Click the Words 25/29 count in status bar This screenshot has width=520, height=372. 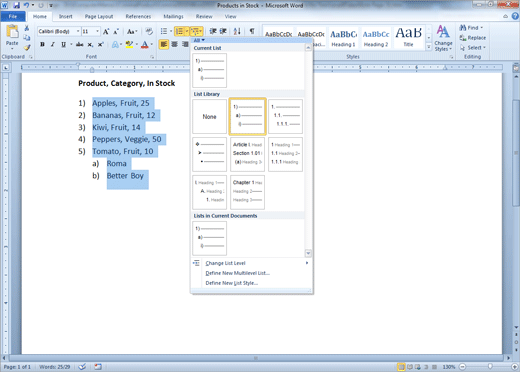(x=55, y=367)
